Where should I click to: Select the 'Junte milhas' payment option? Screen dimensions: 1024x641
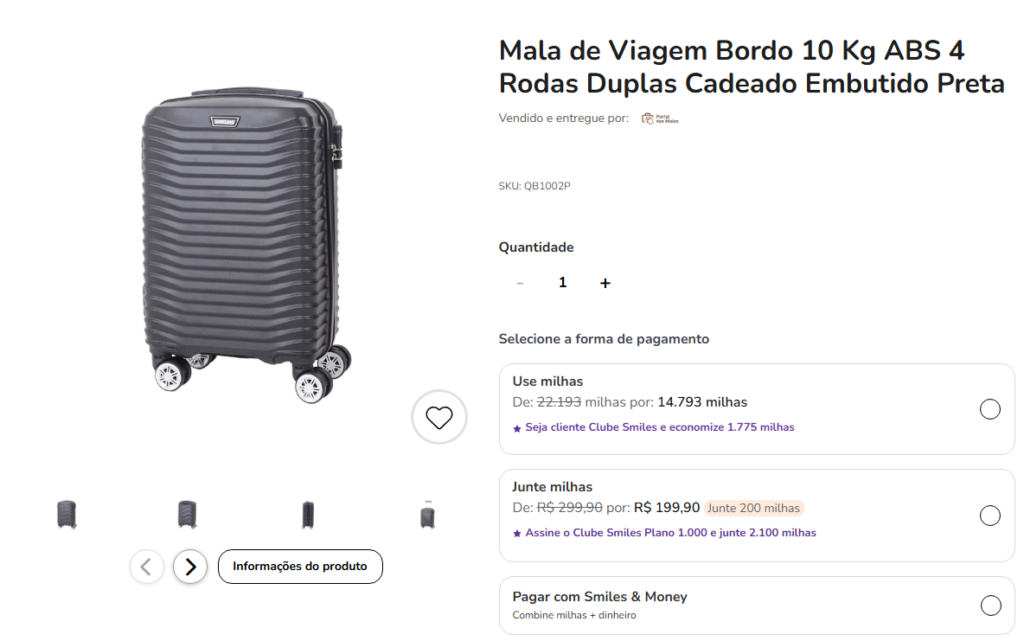pyautogui.click(x=989, y=515)
